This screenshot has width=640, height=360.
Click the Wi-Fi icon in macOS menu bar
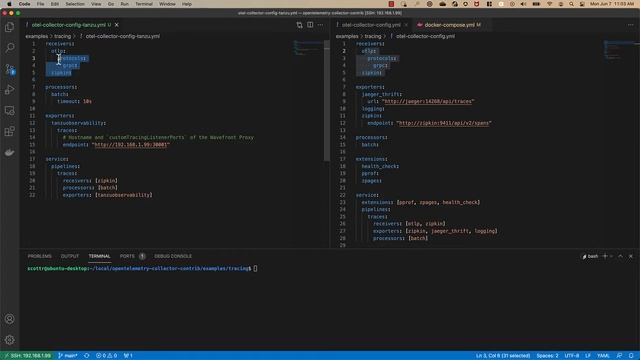pos(550,4)
